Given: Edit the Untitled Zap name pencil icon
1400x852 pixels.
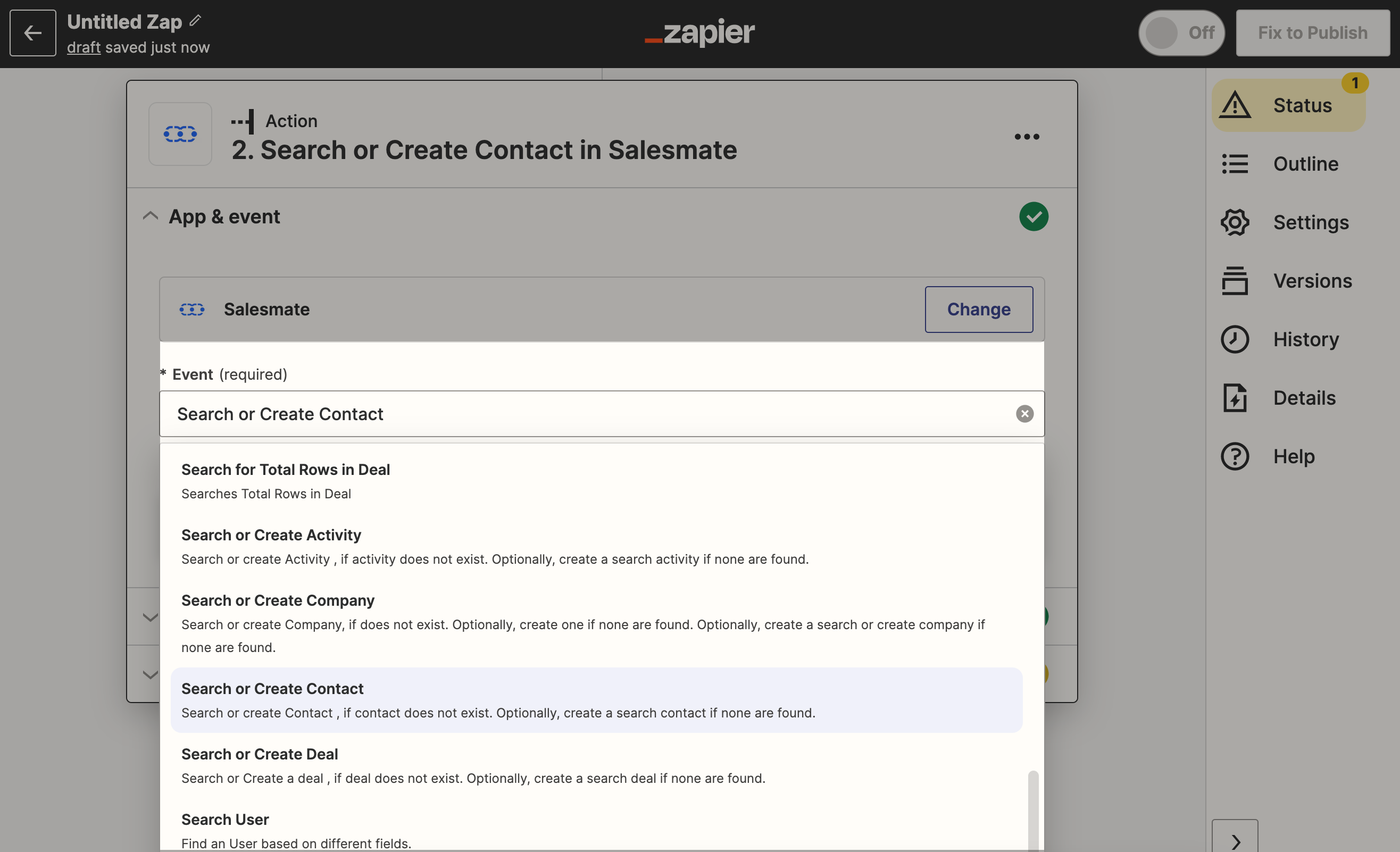Looking at the screenshot, I should point(195,21).
